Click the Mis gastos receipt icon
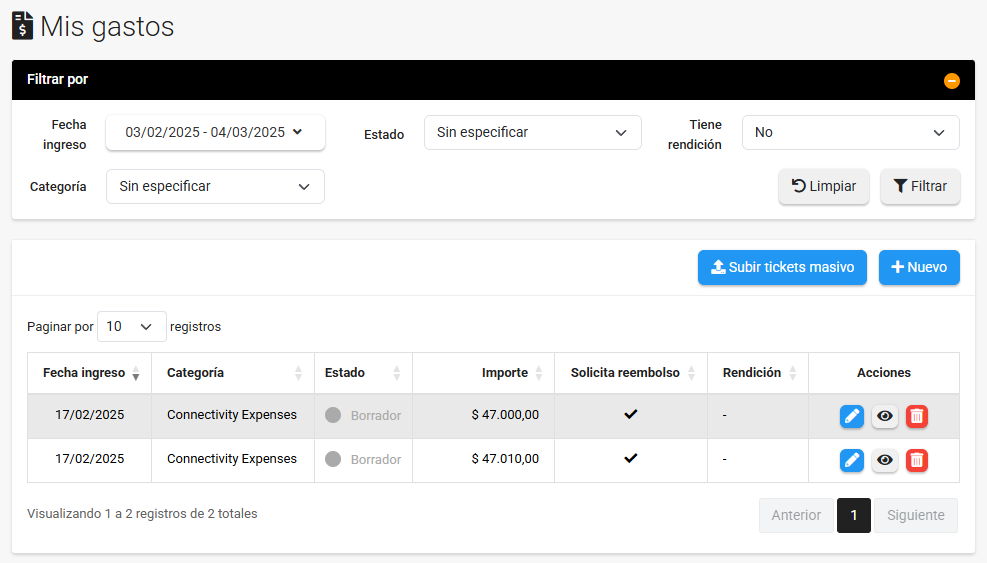This screenshot has width=987, height=563. click(x=22, y=26)
